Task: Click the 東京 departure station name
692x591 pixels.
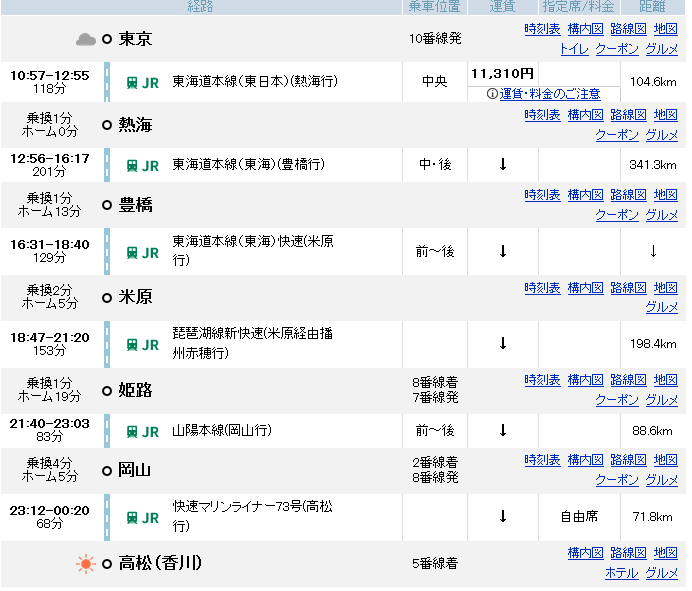Action: 135,40
